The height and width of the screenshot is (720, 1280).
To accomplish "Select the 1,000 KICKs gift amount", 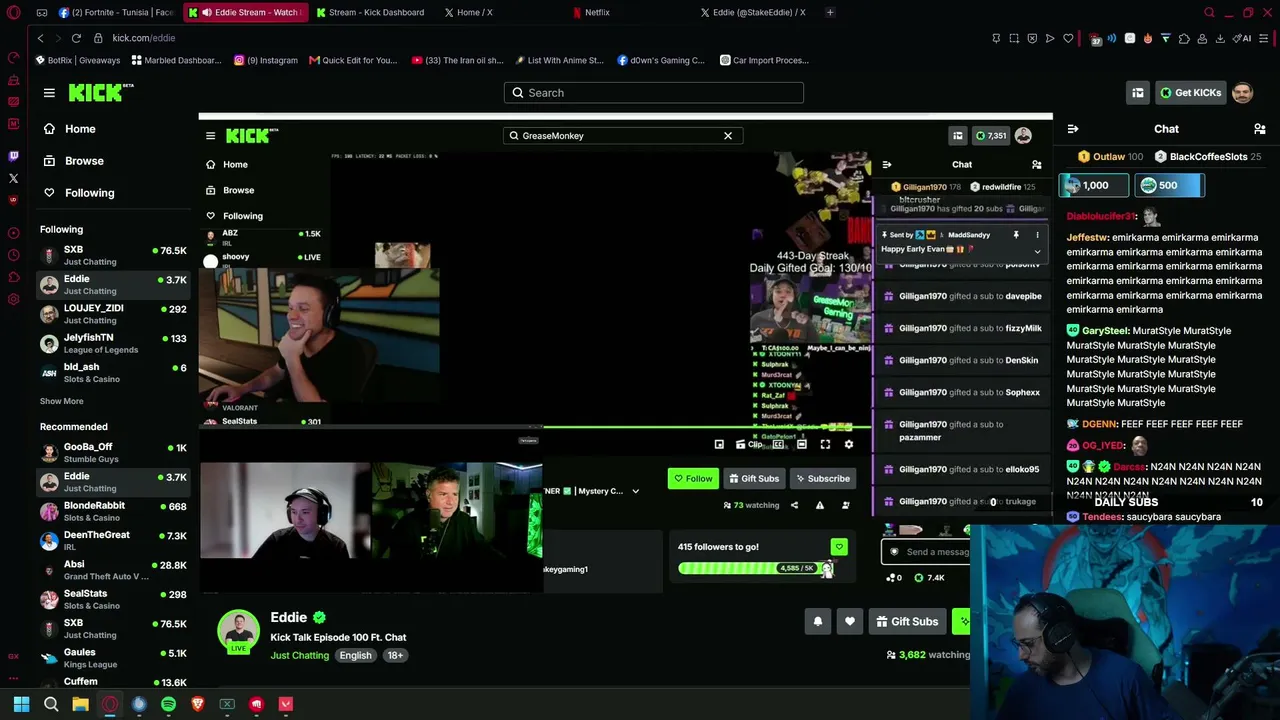I will click(x=1095, y=185).
